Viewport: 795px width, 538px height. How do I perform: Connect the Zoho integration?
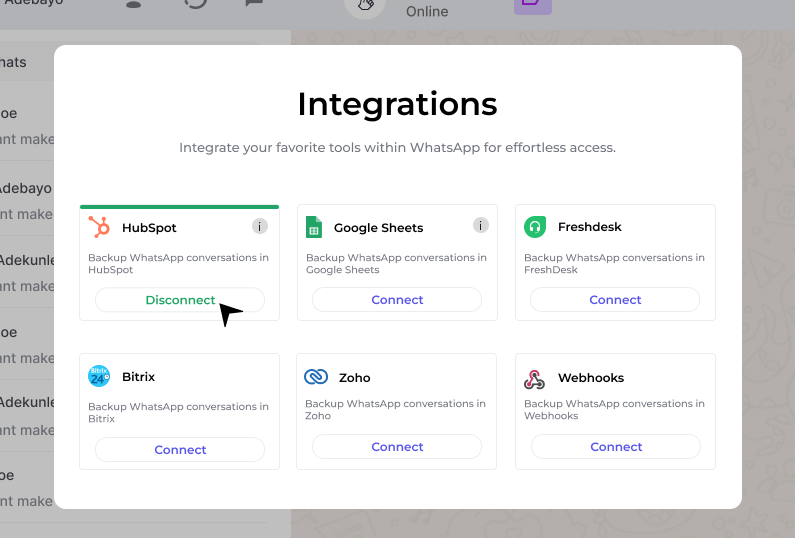397,446
